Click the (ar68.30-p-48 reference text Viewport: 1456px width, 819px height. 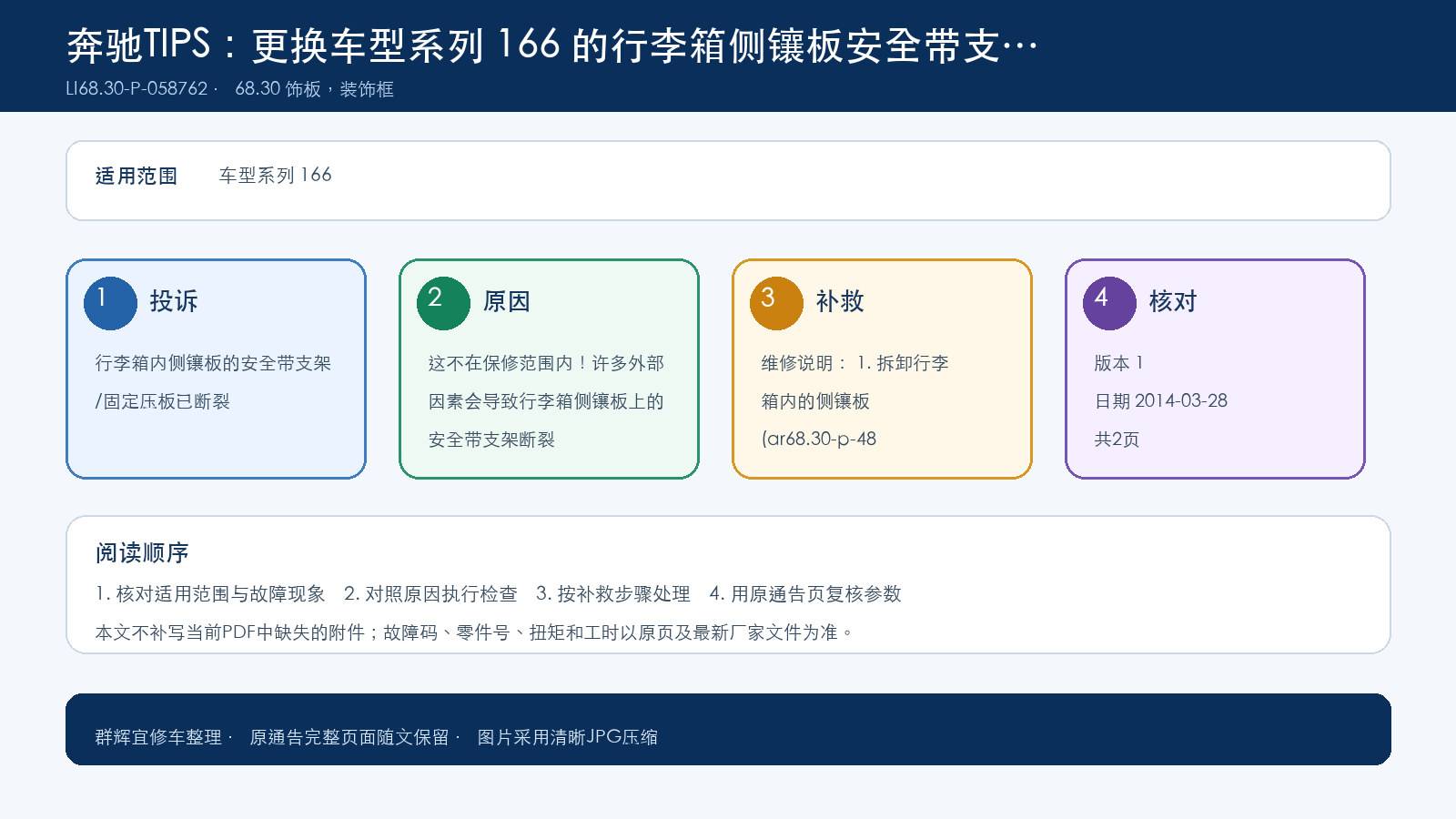point(819,439)
